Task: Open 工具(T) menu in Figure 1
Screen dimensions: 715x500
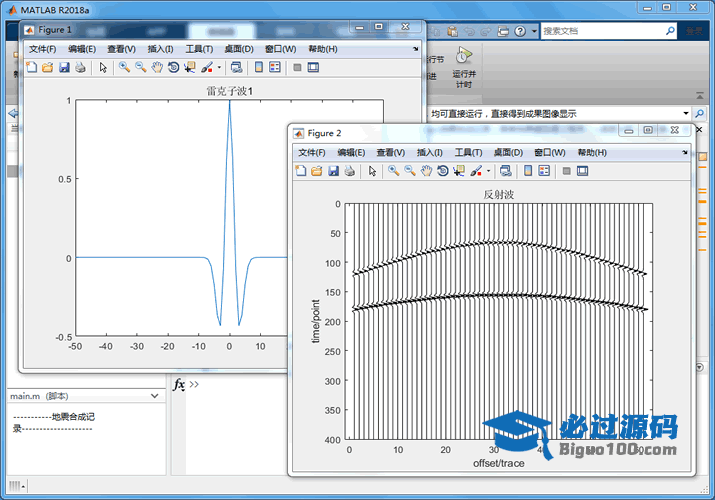Action: click(x=199, y=49)
